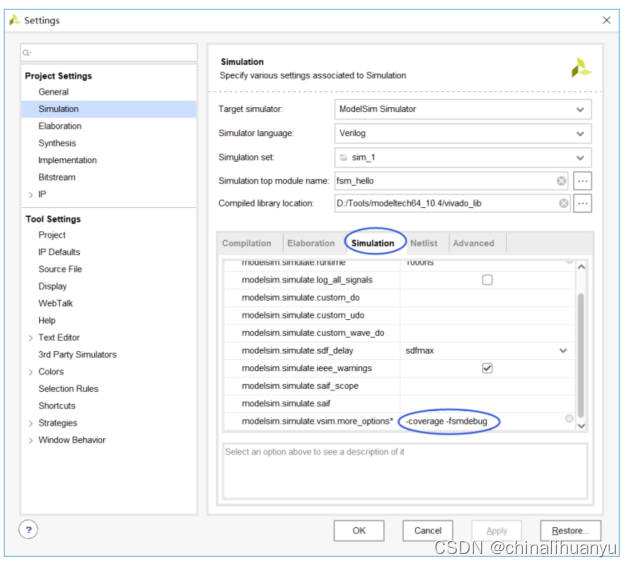The height and width of the screenshot is (567, 631).
Task: Select Elaboration in Project Settings tree
Action: pos(60,126)
